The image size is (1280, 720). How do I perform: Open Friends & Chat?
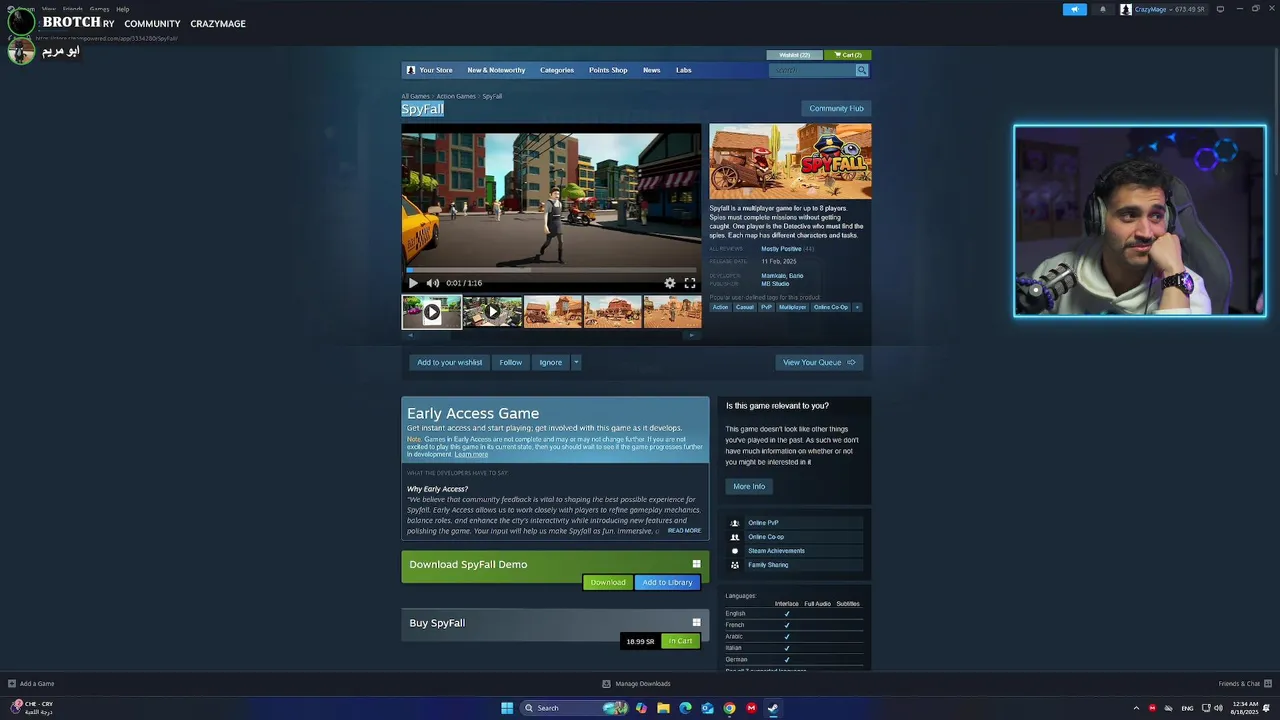(x=1245, y=684)
